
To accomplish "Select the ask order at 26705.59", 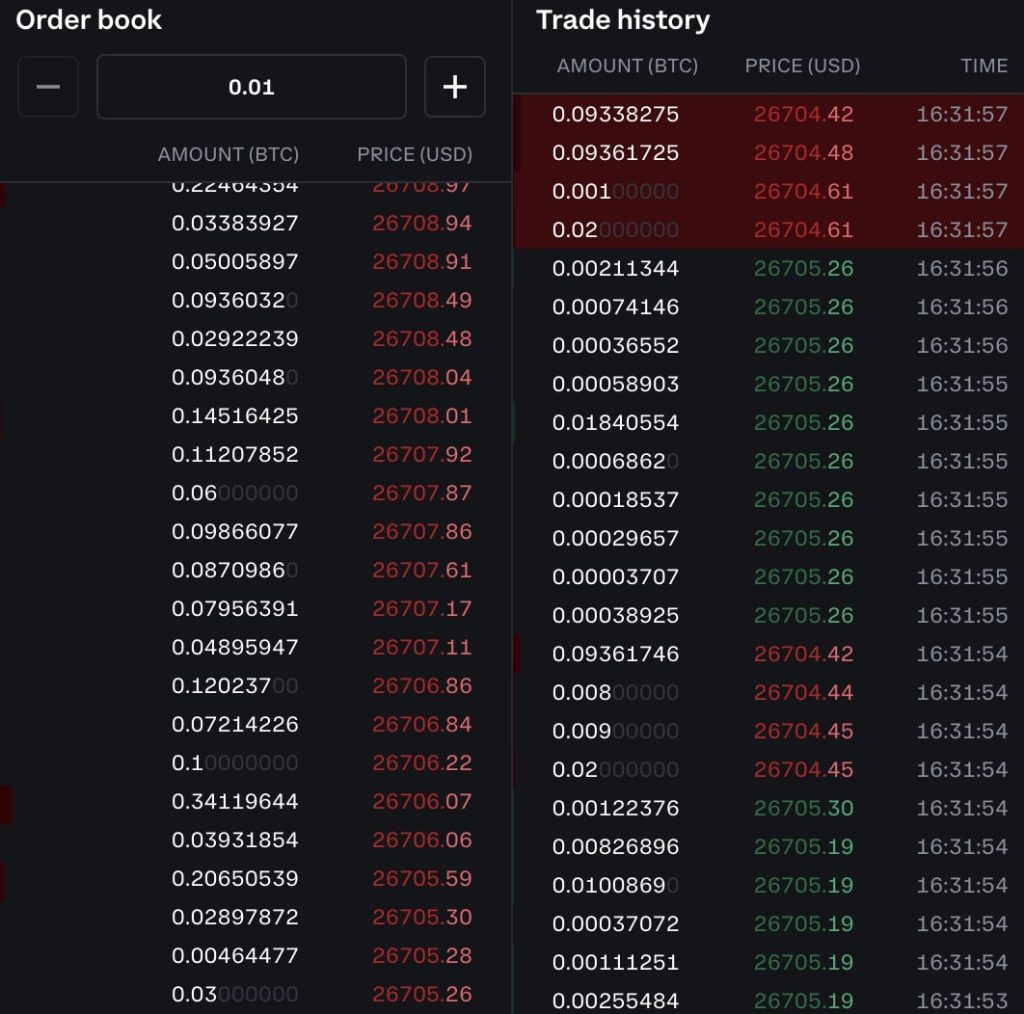I will tap(422, 879).
